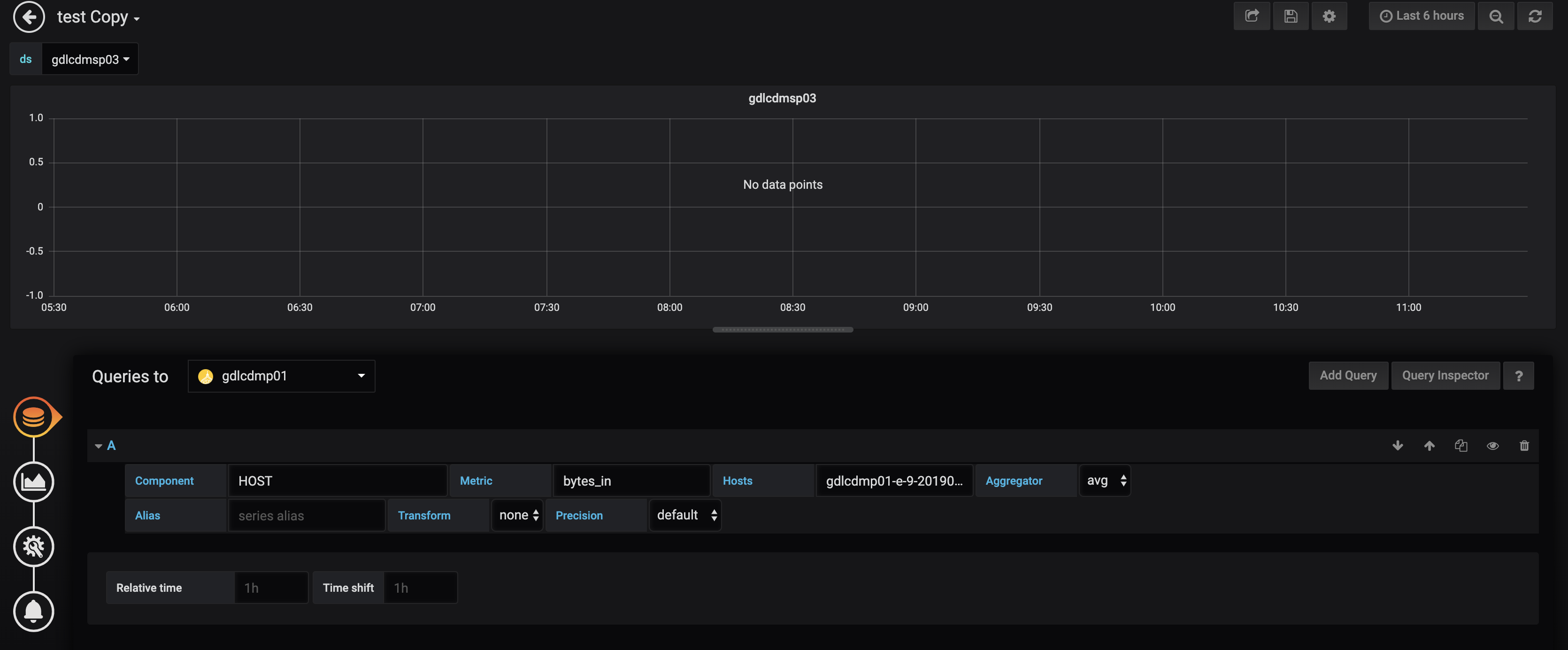Toggle query A visibility eye icon

(1492, 445)
